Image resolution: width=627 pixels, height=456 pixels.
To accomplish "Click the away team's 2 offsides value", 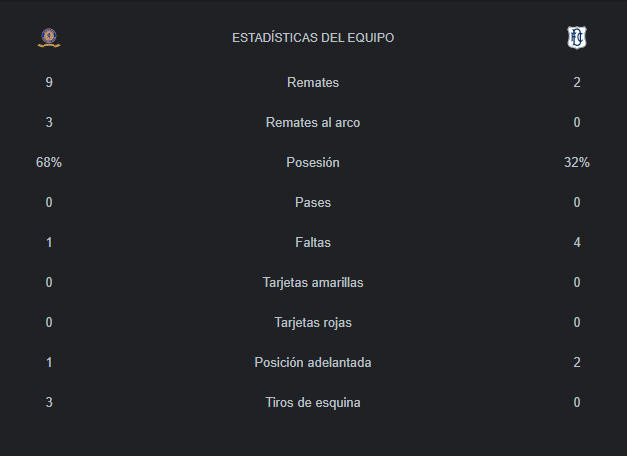I will (577, 362).
